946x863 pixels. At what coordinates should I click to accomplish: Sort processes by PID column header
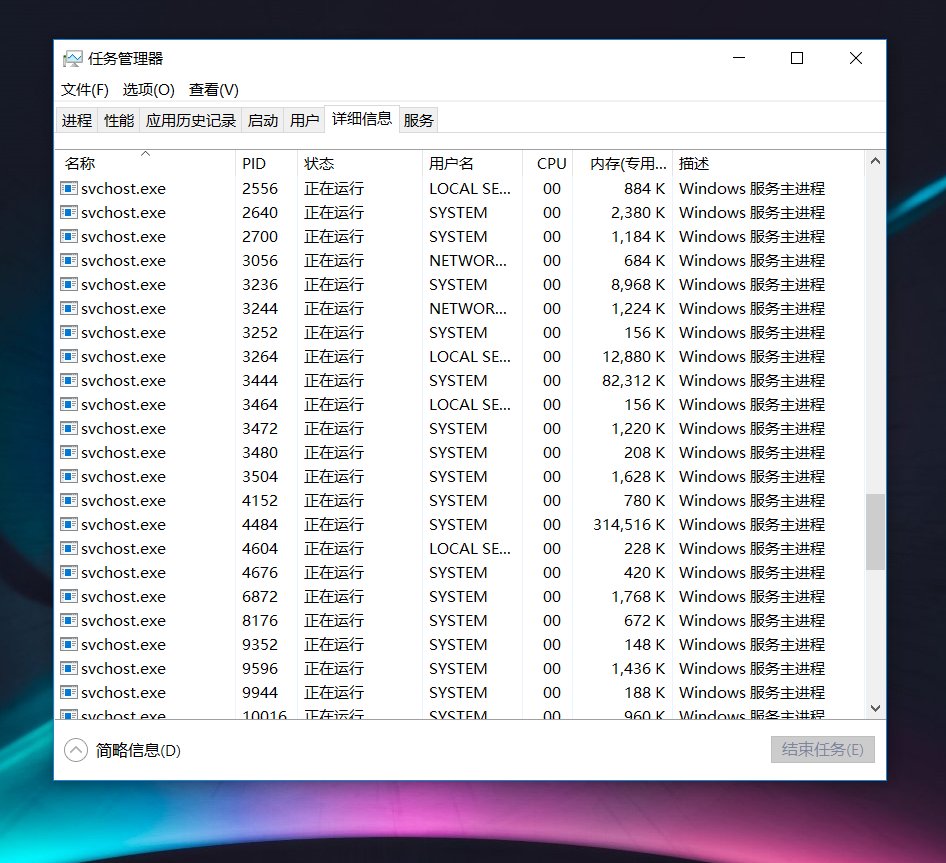pyautogui.click(x=266, y=164)
